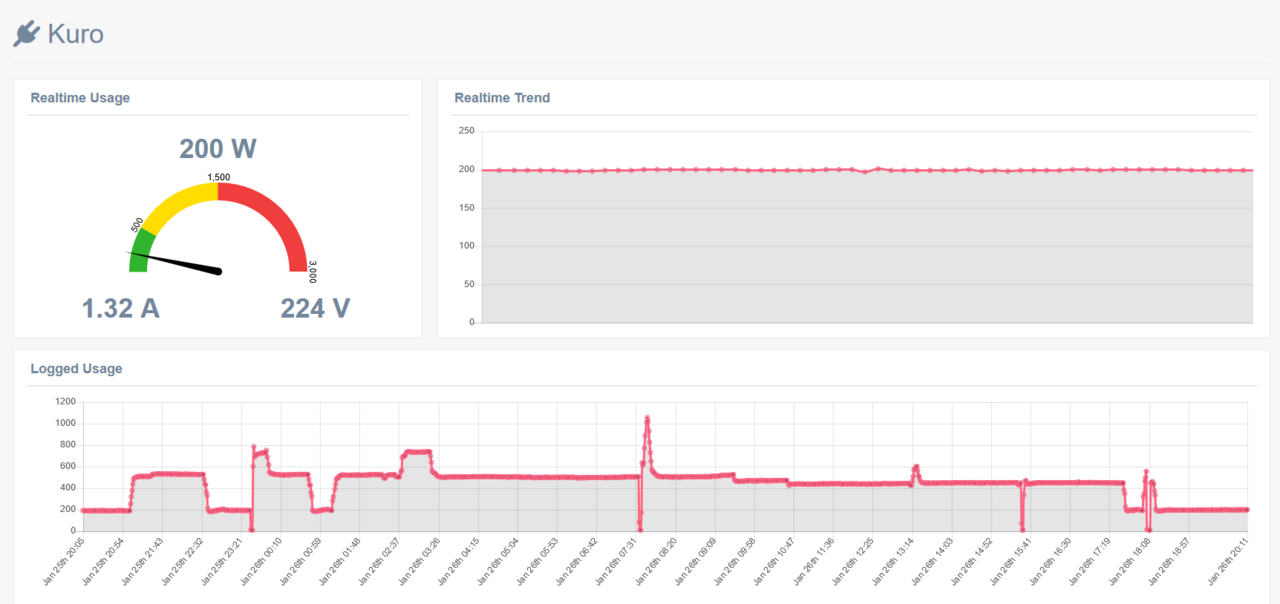Click the 200 W power reading

(218, 149)
